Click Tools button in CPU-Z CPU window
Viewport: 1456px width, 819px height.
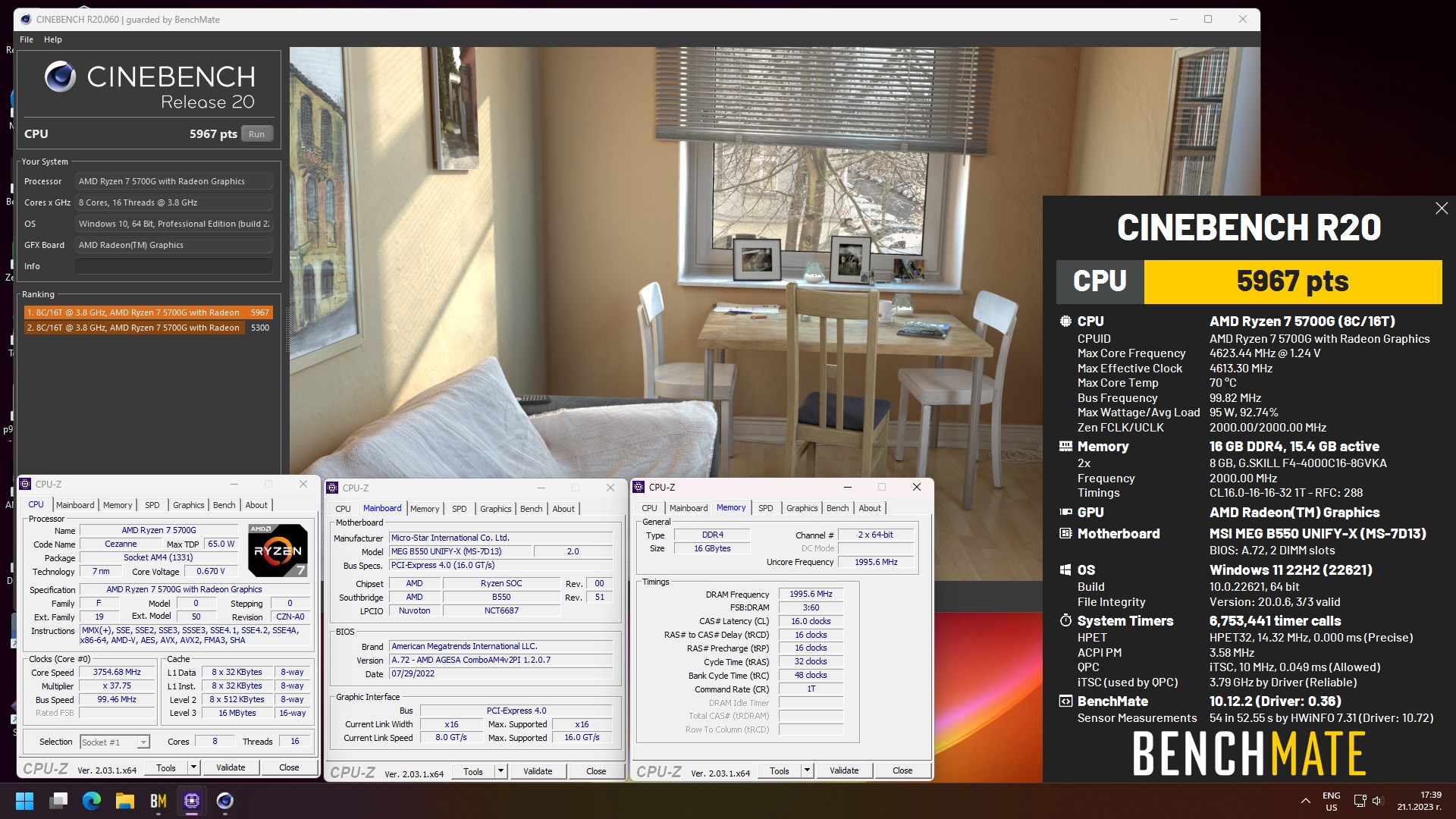(x=166, y=767)
